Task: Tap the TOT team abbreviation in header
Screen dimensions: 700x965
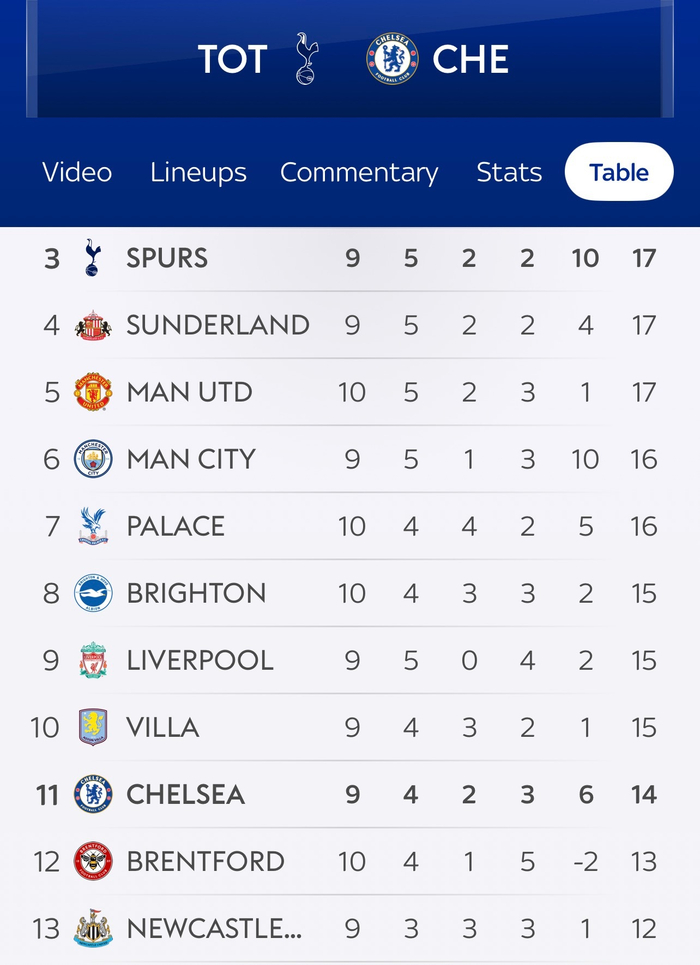Action: point(232,59)
